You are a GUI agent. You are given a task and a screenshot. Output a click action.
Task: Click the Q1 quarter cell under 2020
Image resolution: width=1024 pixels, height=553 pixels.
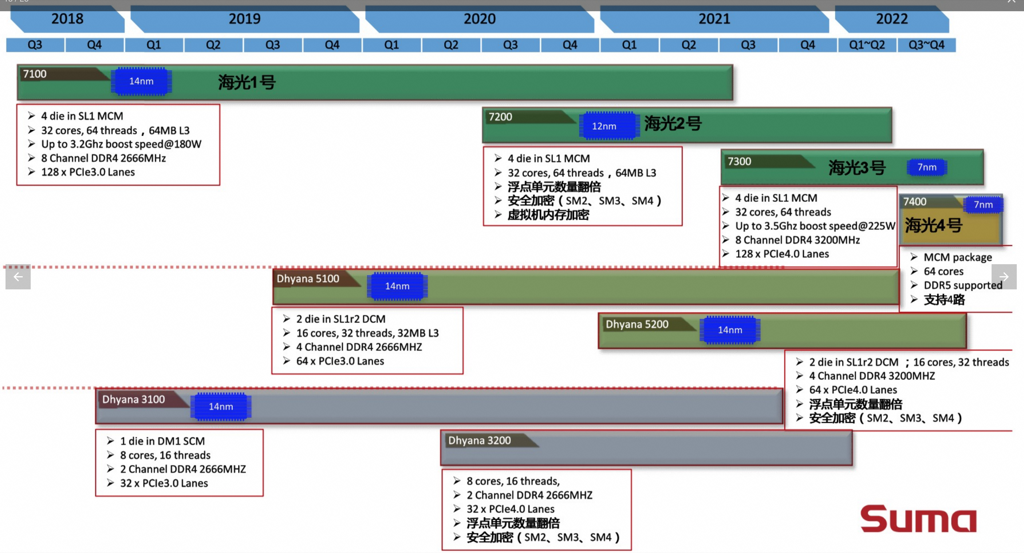tap(391, 45)
